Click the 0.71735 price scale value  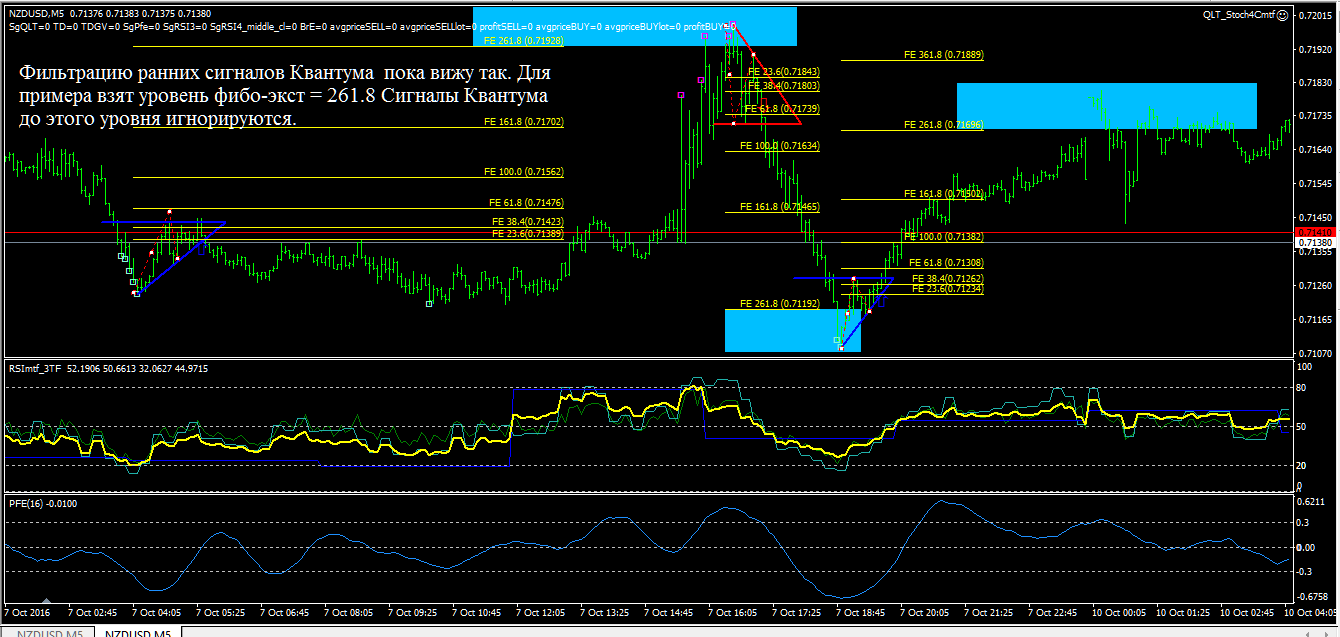click(1317, 117)
